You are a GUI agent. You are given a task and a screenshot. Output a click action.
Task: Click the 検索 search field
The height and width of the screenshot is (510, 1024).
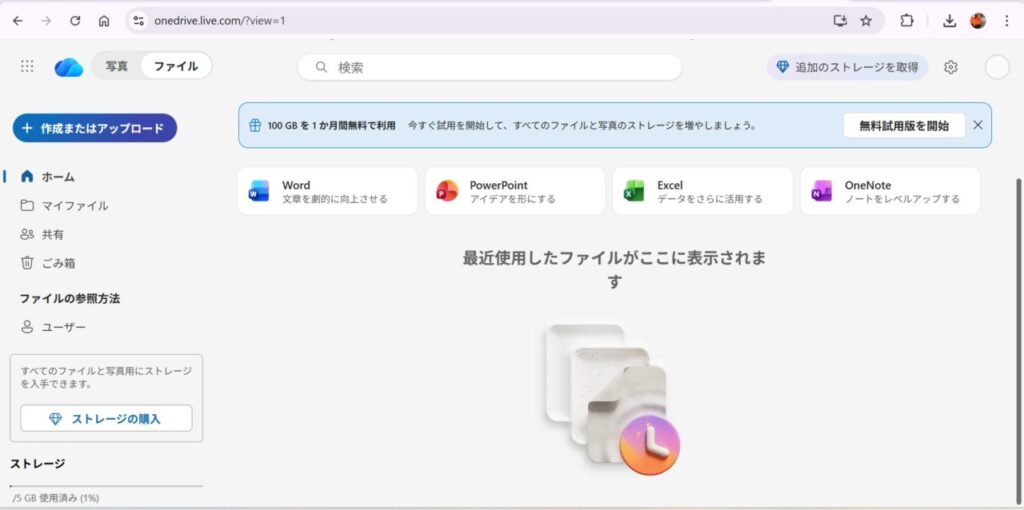click(490, 67)
